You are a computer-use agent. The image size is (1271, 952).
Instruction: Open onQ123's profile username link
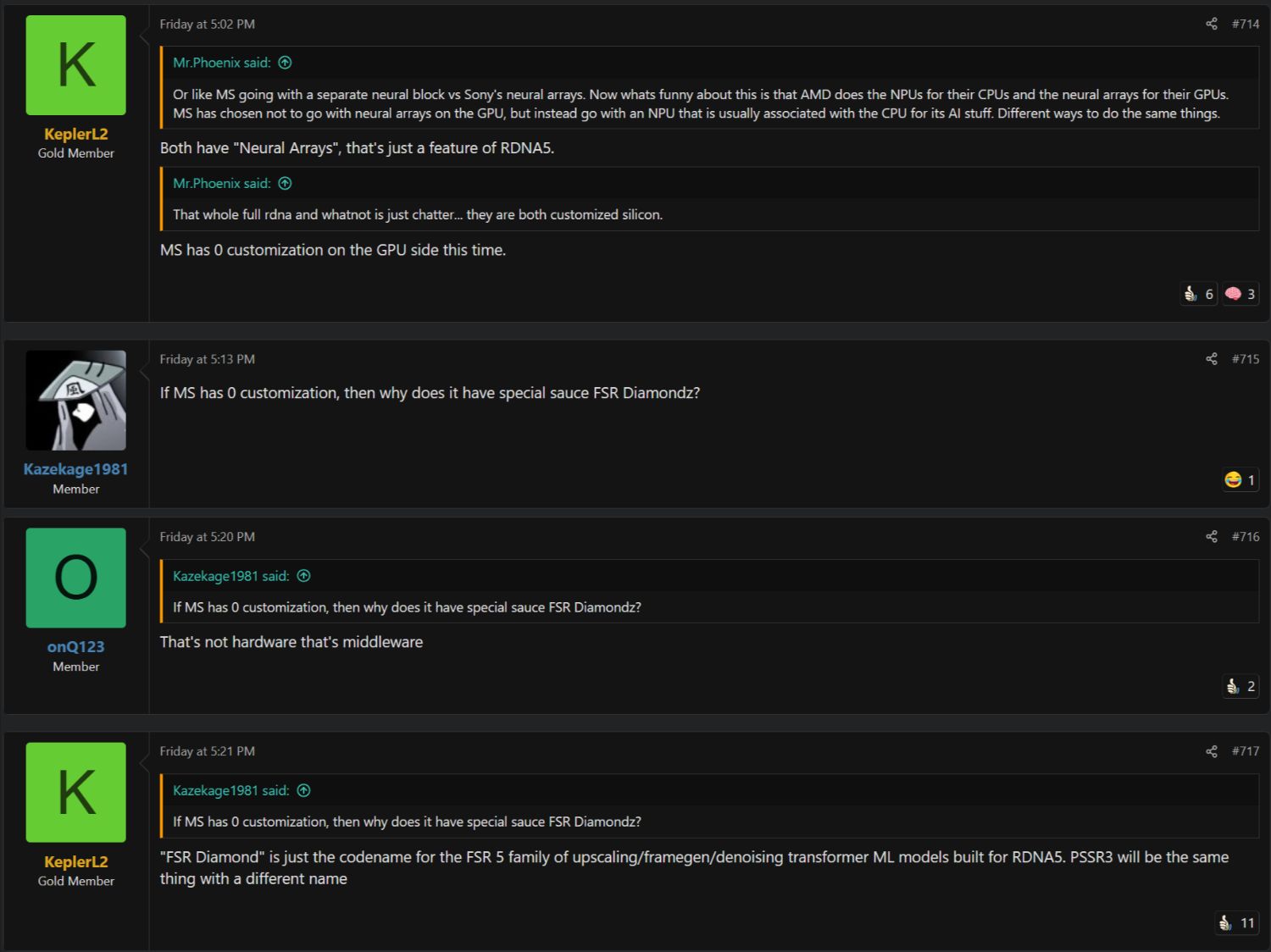click(75, 647)
